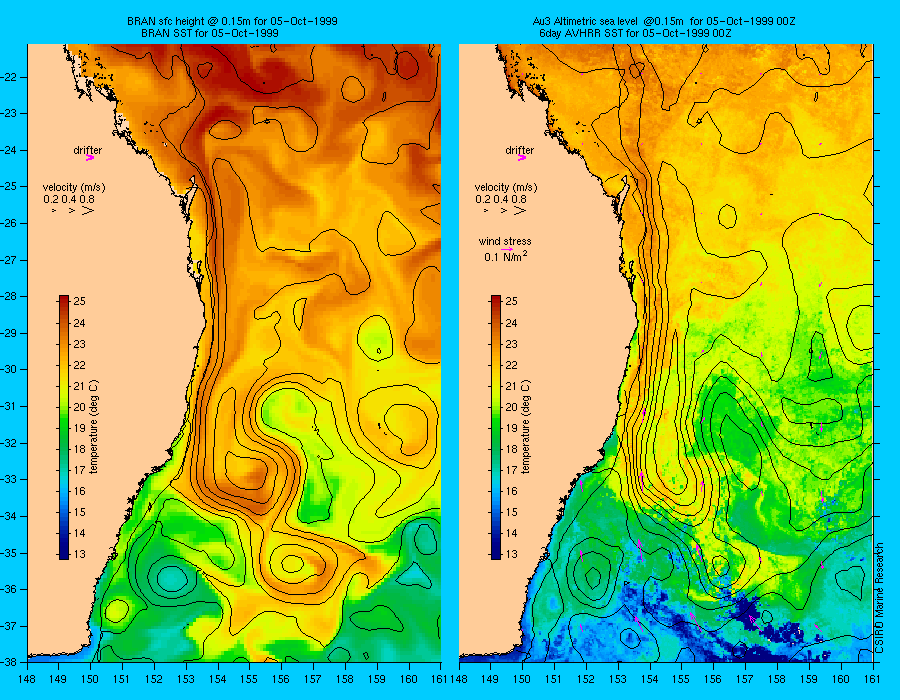Click the '0.1 N/m2' wind stress value
The width and height of the screenshot is (900, 700).
point(506,256)
